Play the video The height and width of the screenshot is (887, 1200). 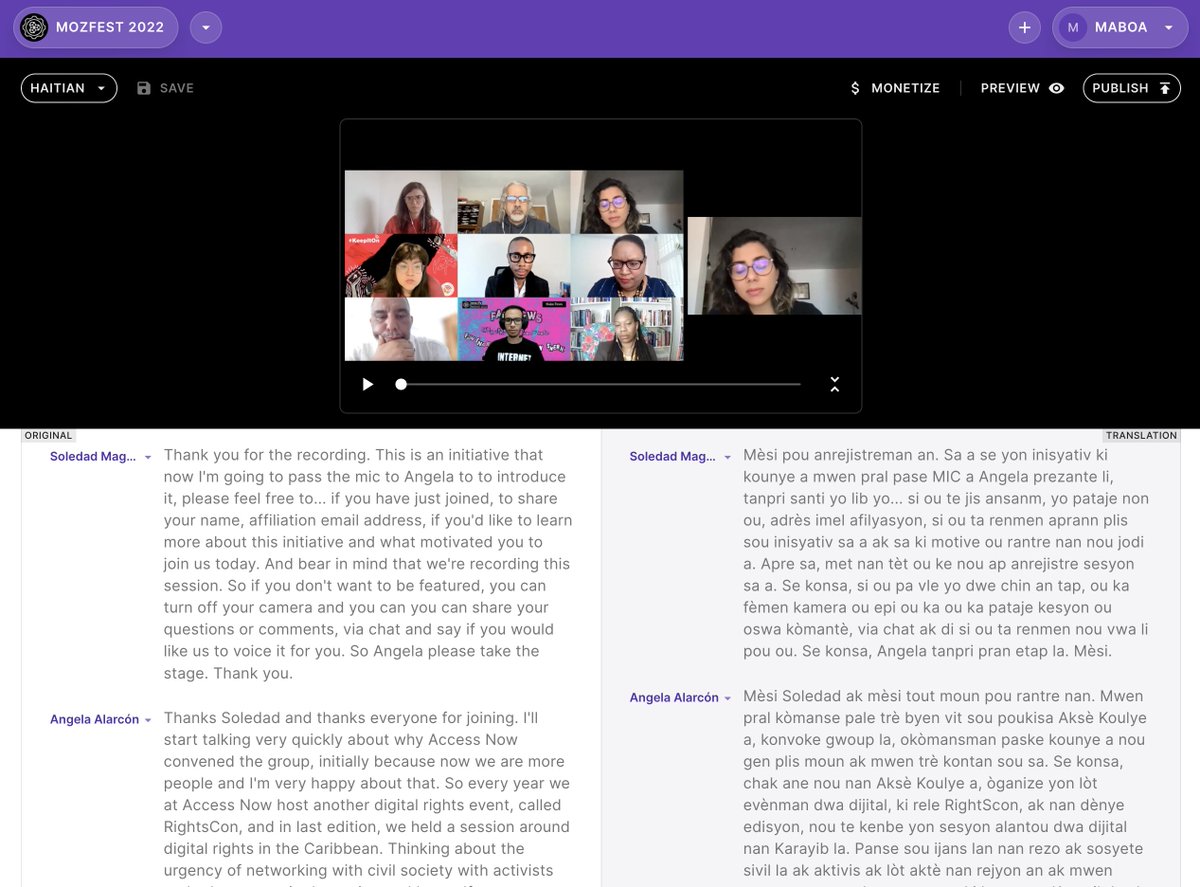point(367,384)
